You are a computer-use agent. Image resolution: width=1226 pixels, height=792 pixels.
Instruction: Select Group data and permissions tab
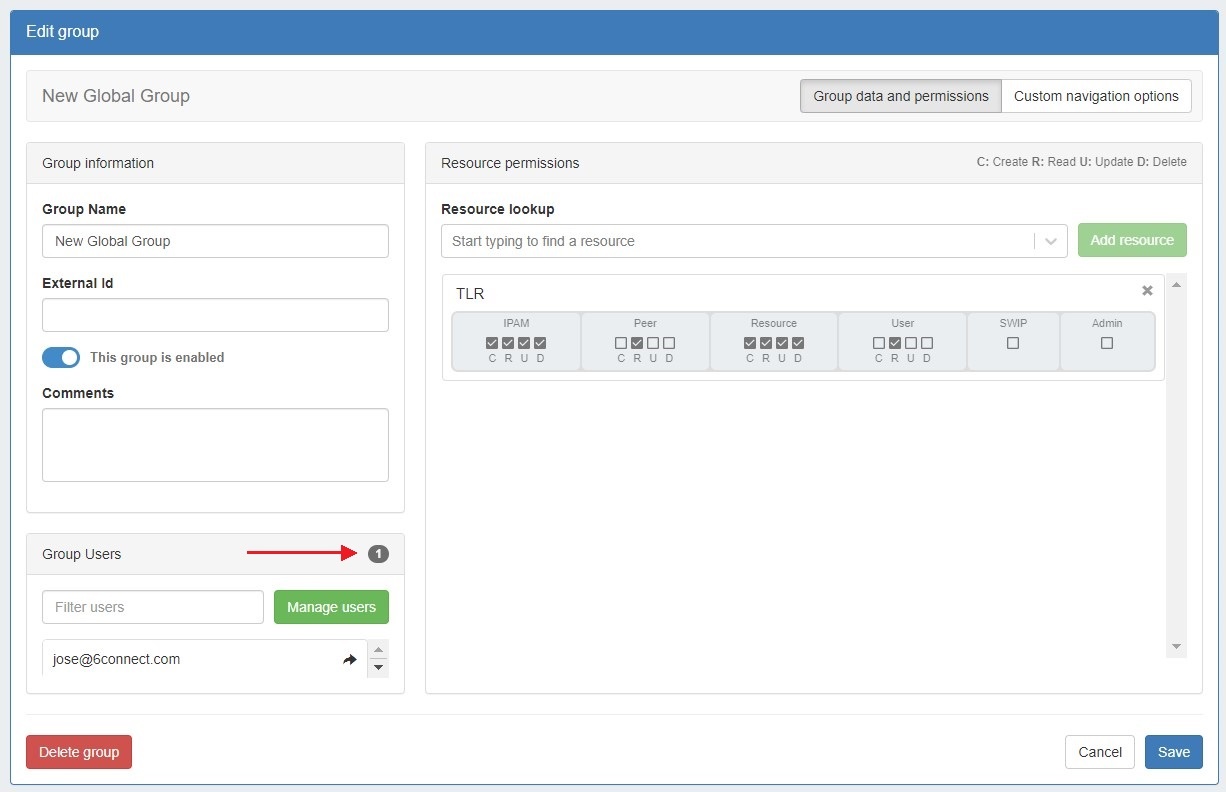(900, 96)
